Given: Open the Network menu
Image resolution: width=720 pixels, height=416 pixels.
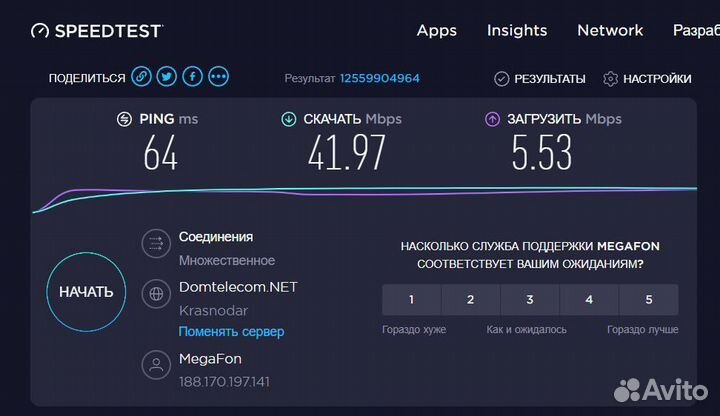Looking at the screenshot, I should click(x=610, y=30).
